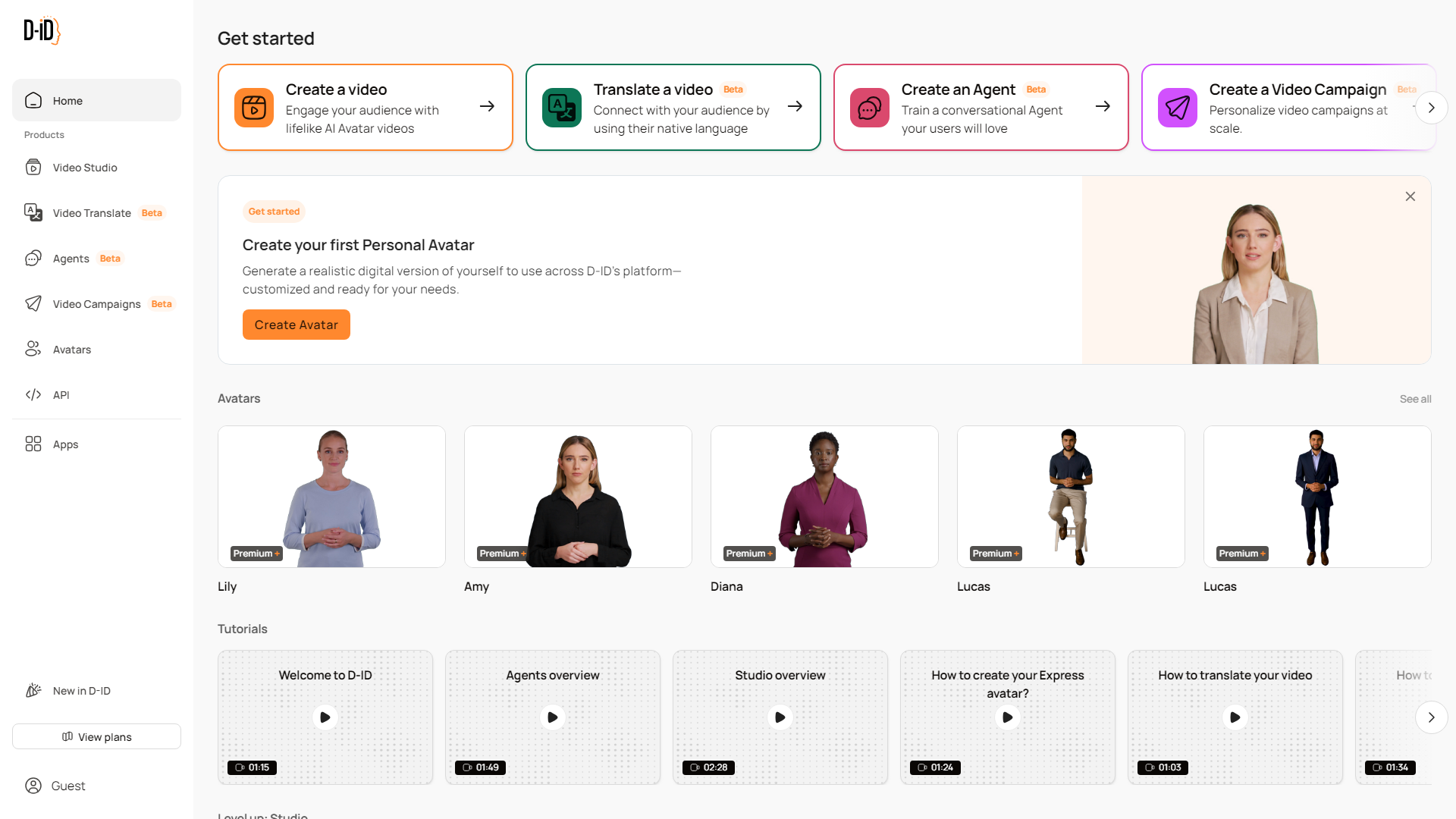This screenshot has height=819, width=1456.
Task: Click See all avatars link
Action: (x=1415, y=399)
